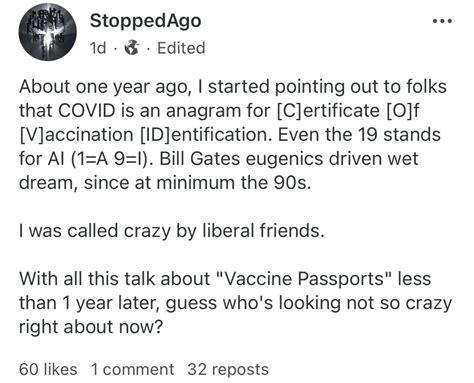Screen dimensions: 474x383
Task: Click the 1d post timestamp
Action: (98, 48)
